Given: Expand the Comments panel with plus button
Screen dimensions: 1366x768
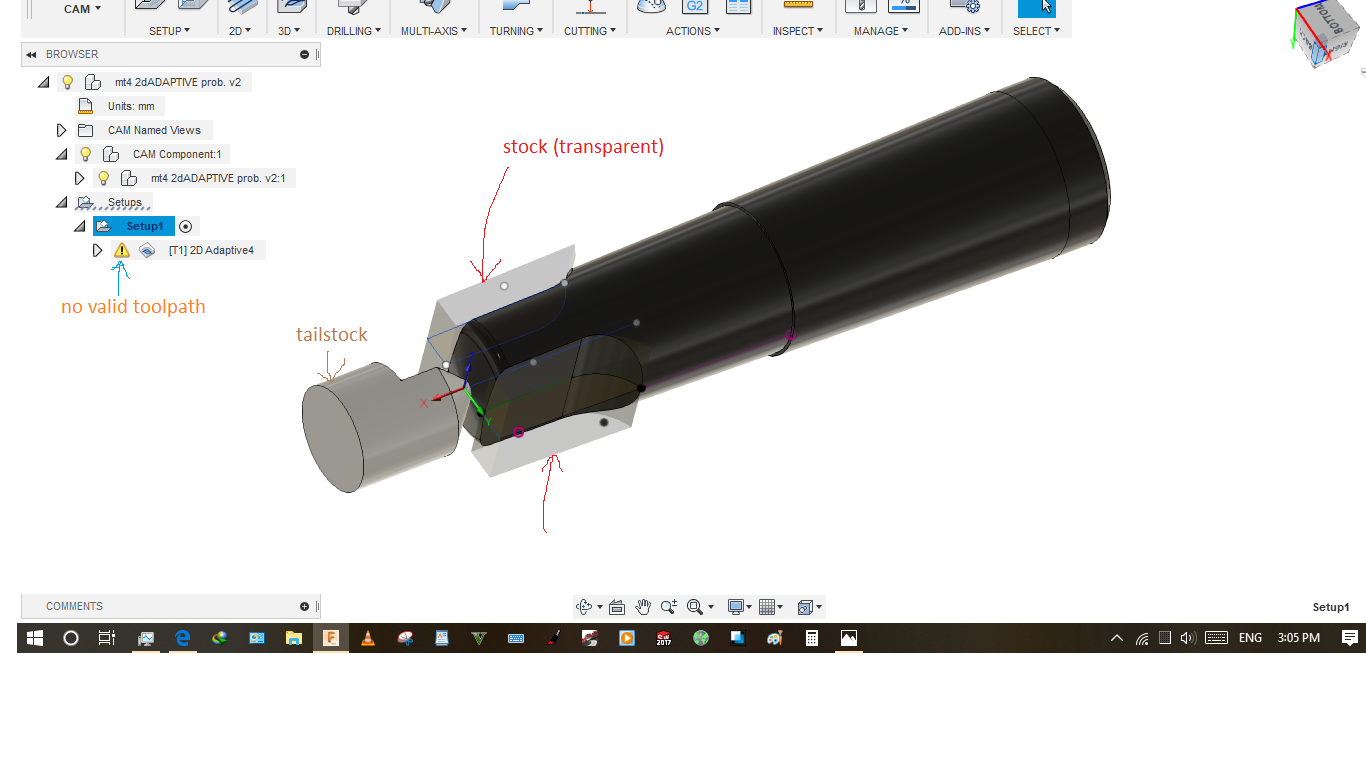Looking at the screenshot, I should click(x=304, y=606).
